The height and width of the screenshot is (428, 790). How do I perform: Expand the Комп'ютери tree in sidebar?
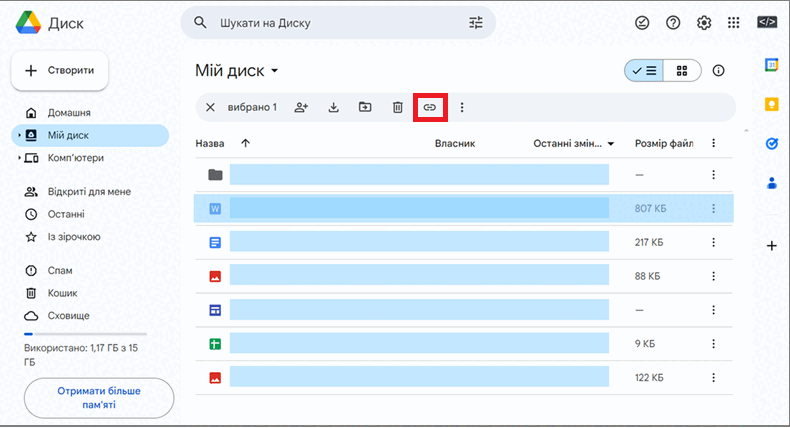19,158
